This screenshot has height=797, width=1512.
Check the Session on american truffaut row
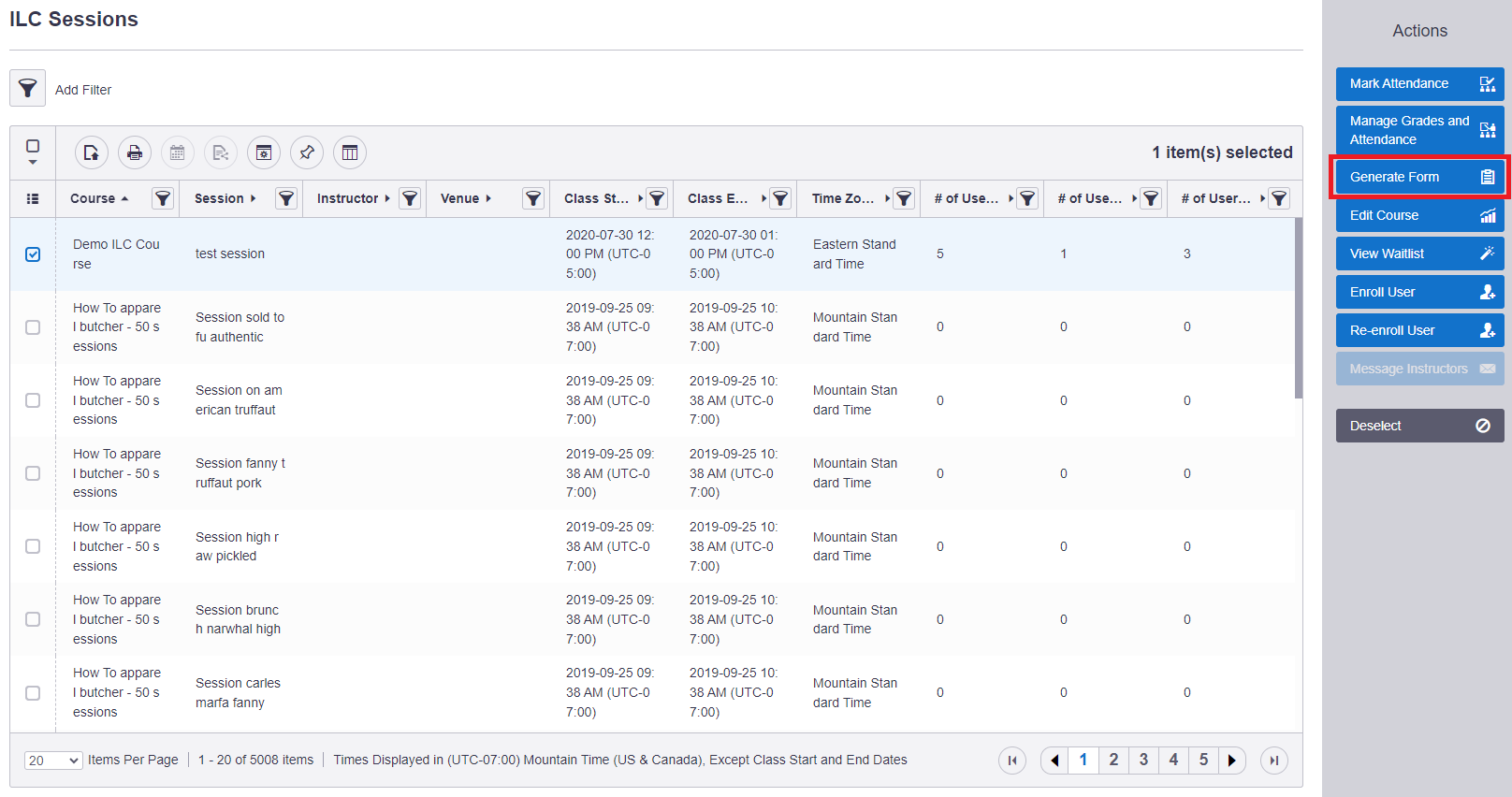(x=33, y=400)
